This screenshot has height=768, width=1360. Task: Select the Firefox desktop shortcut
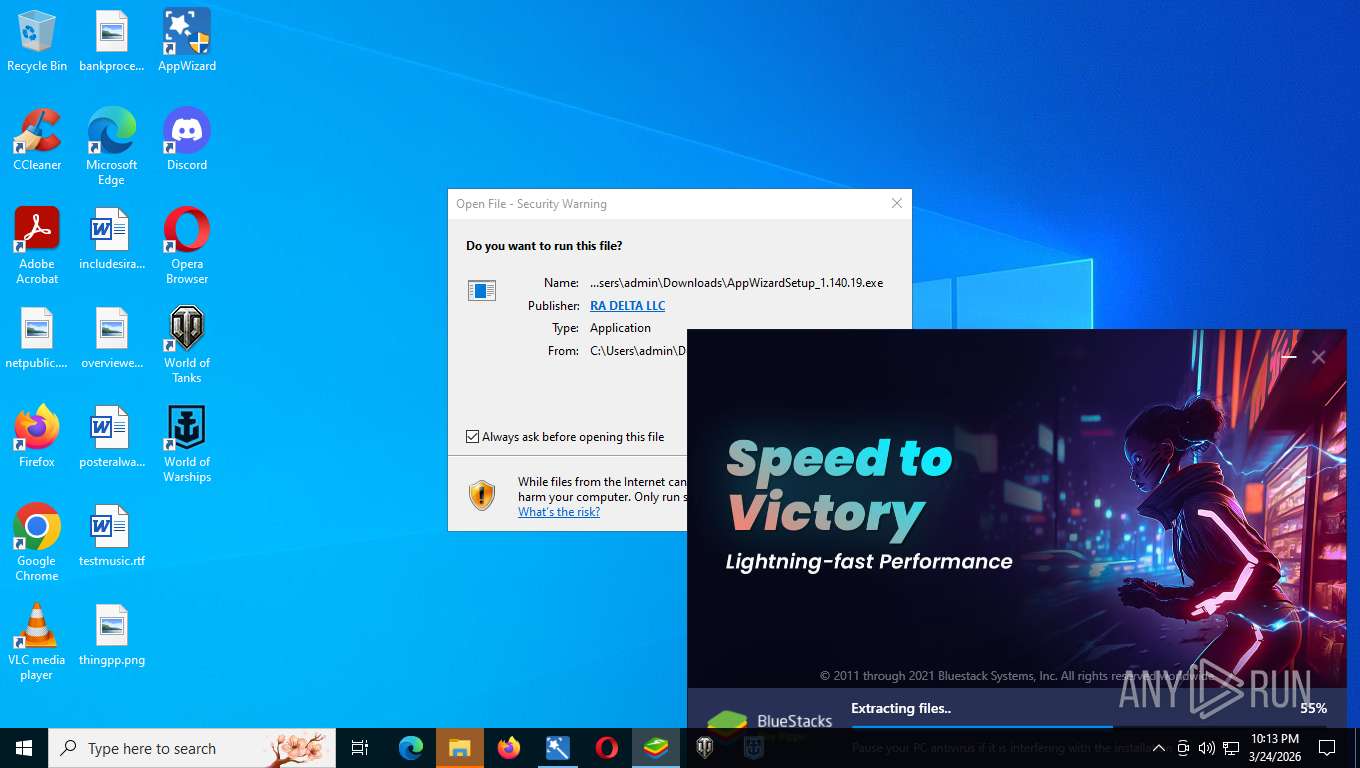click(37, 437)
